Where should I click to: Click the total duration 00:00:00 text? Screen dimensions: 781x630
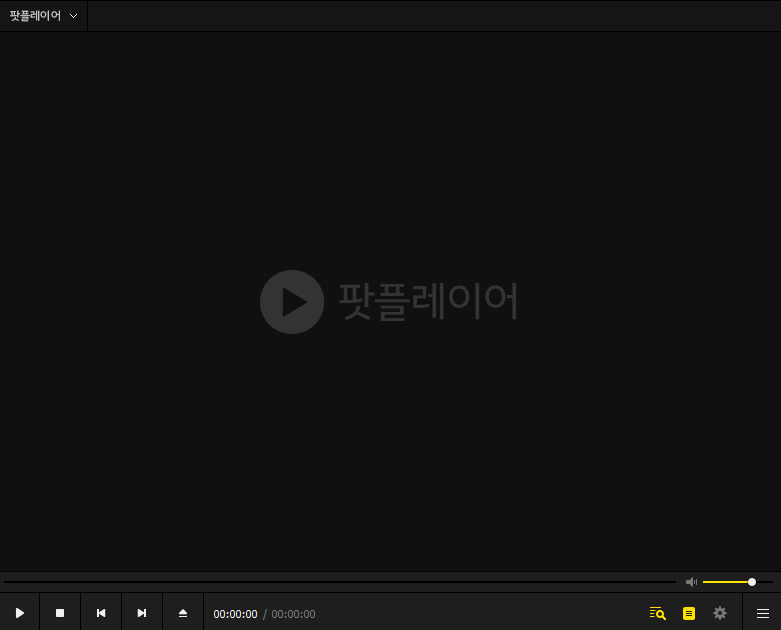(293, 614)
